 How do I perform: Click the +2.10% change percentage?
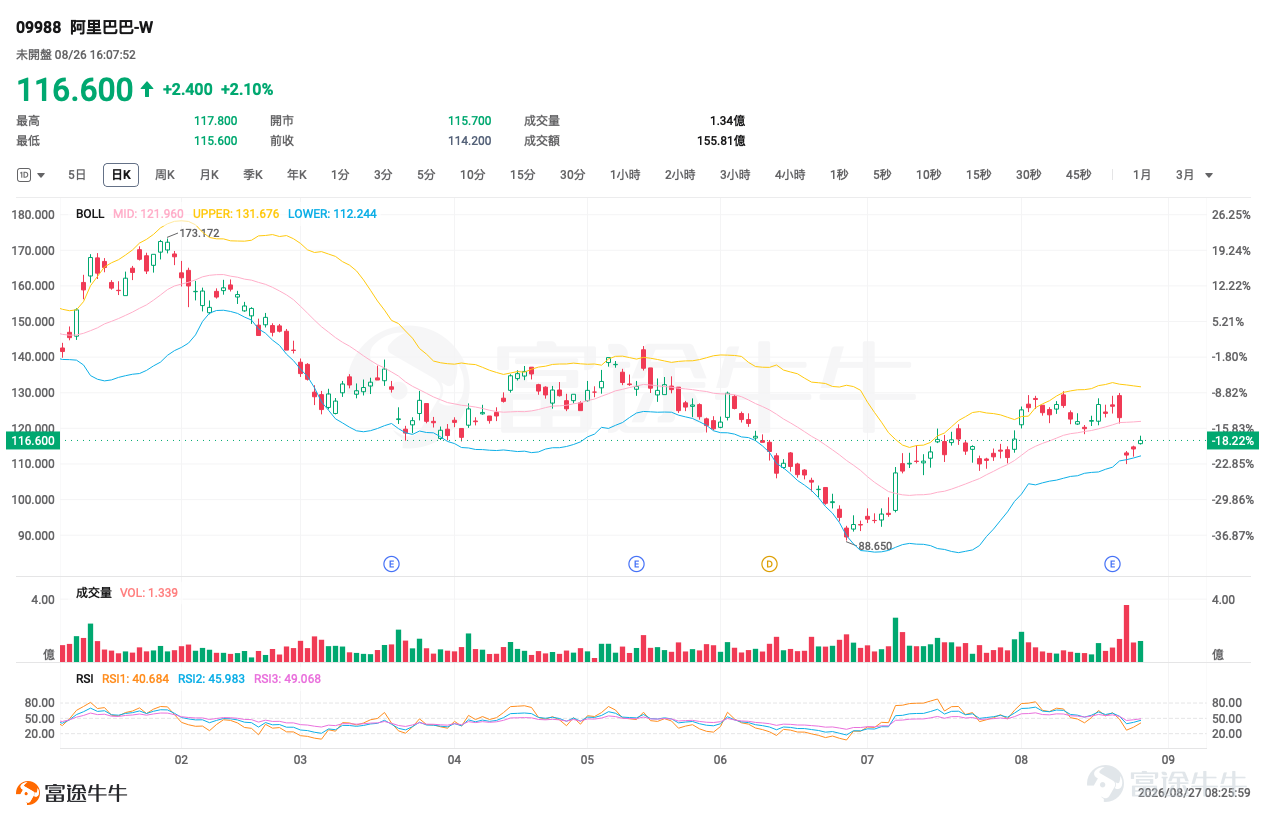point(247,89)
